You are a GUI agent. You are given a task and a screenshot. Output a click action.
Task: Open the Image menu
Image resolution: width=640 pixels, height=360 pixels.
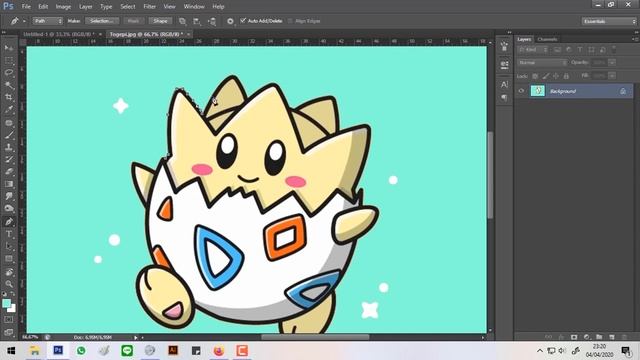[63, 7]
